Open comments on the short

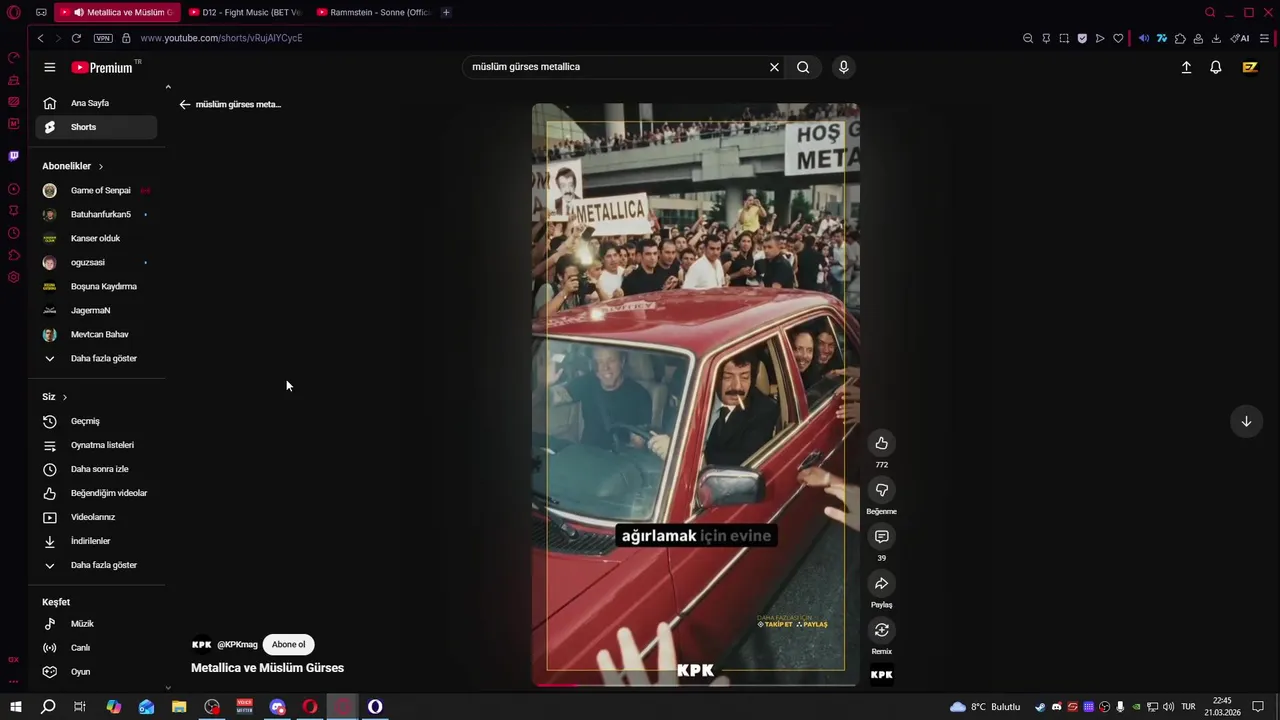pos(881,537)
